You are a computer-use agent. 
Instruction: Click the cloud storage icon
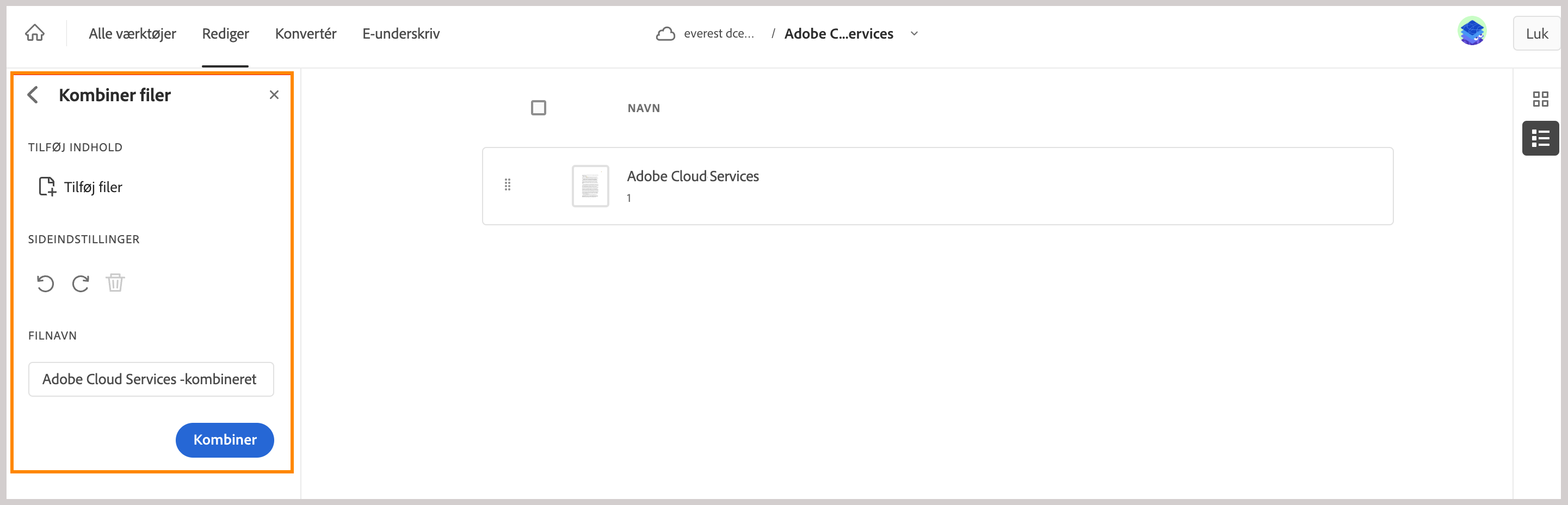coord(665,34)
